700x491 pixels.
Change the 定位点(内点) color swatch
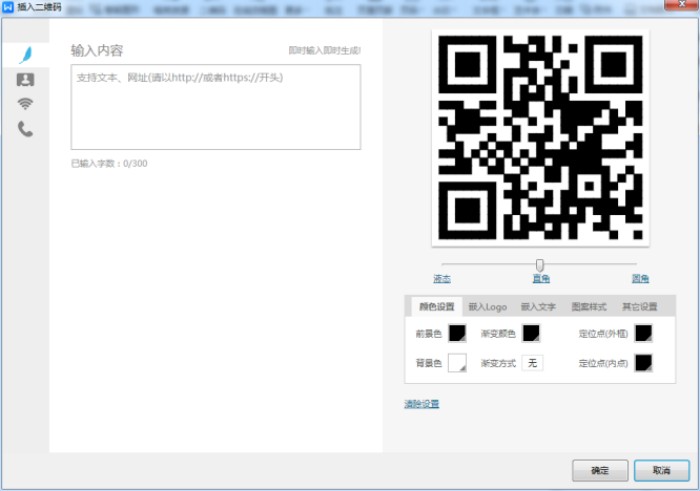[643, 363]
